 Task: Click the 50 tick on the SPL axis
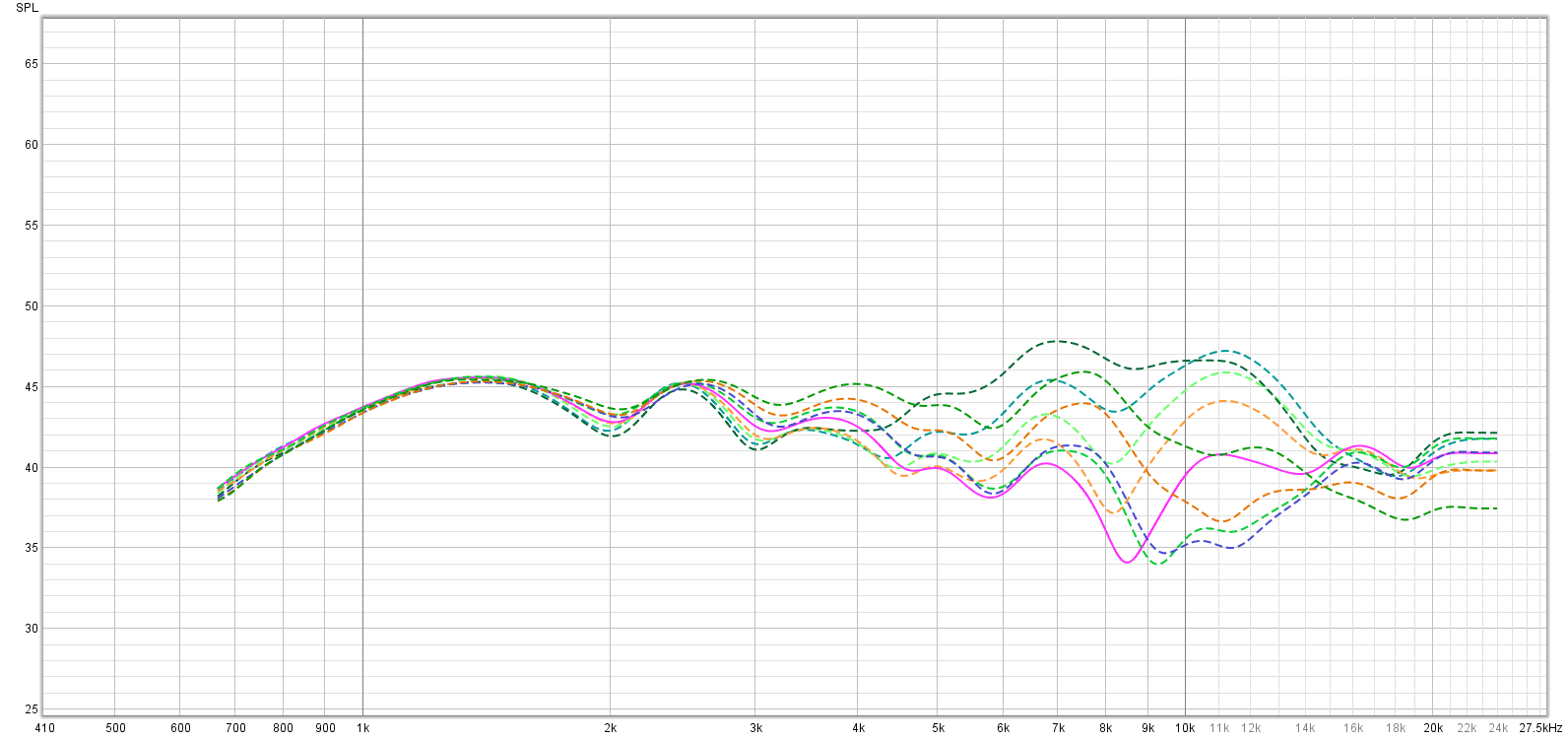point(32,306)
